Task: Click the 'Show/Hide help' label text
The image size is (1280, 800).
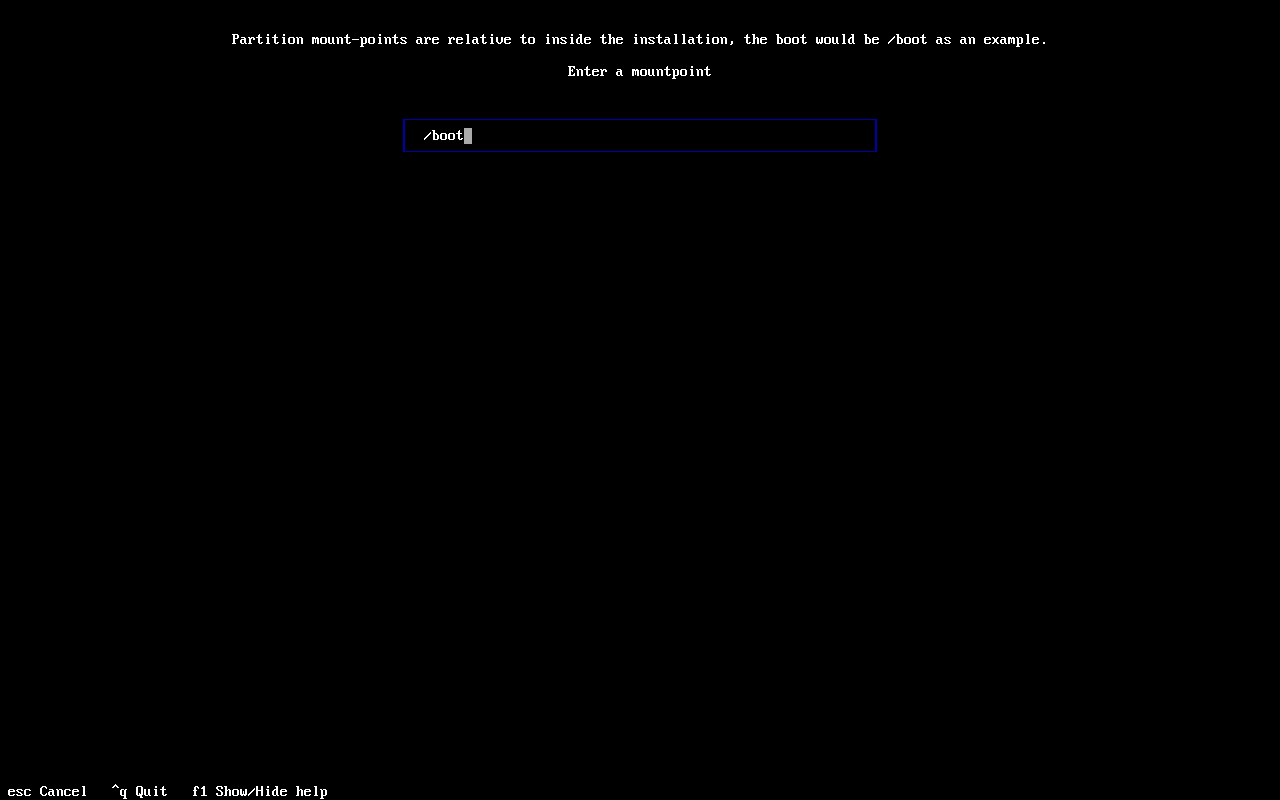Action: pos(271,791)
